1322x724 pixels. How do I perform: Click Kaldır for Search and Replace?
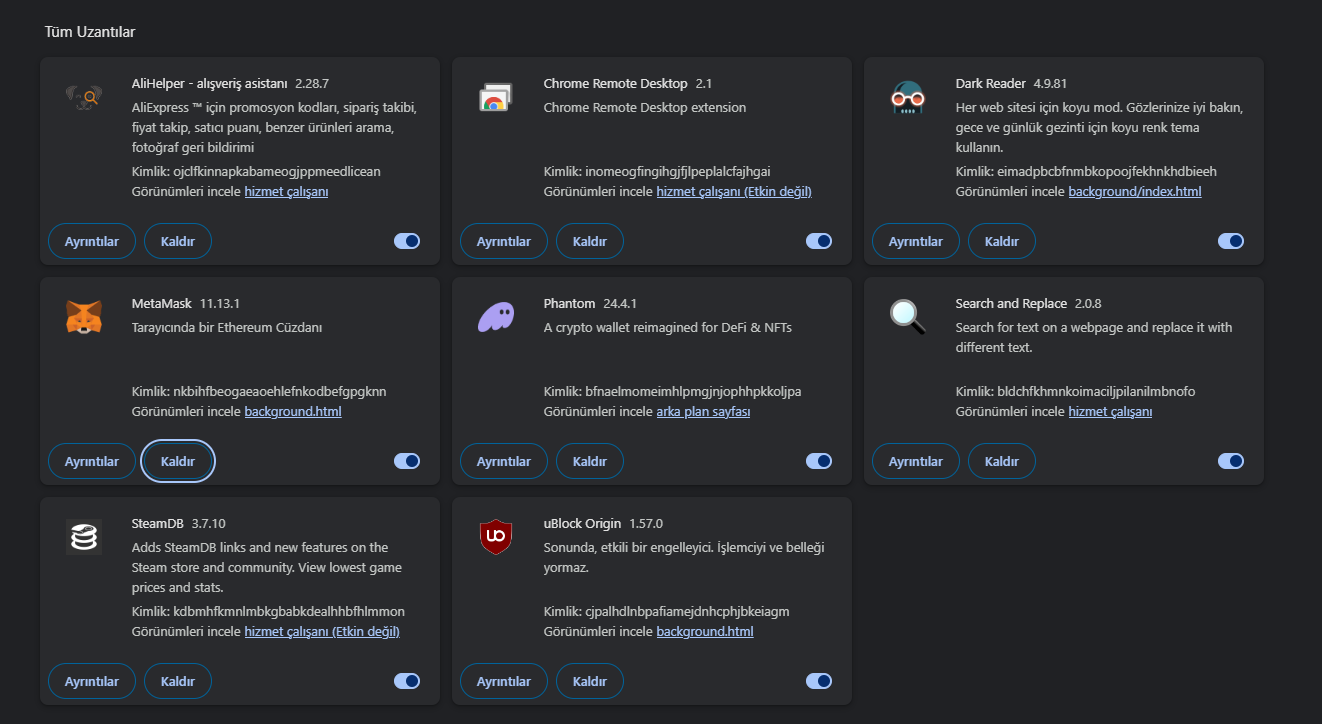click(1002, 461)
